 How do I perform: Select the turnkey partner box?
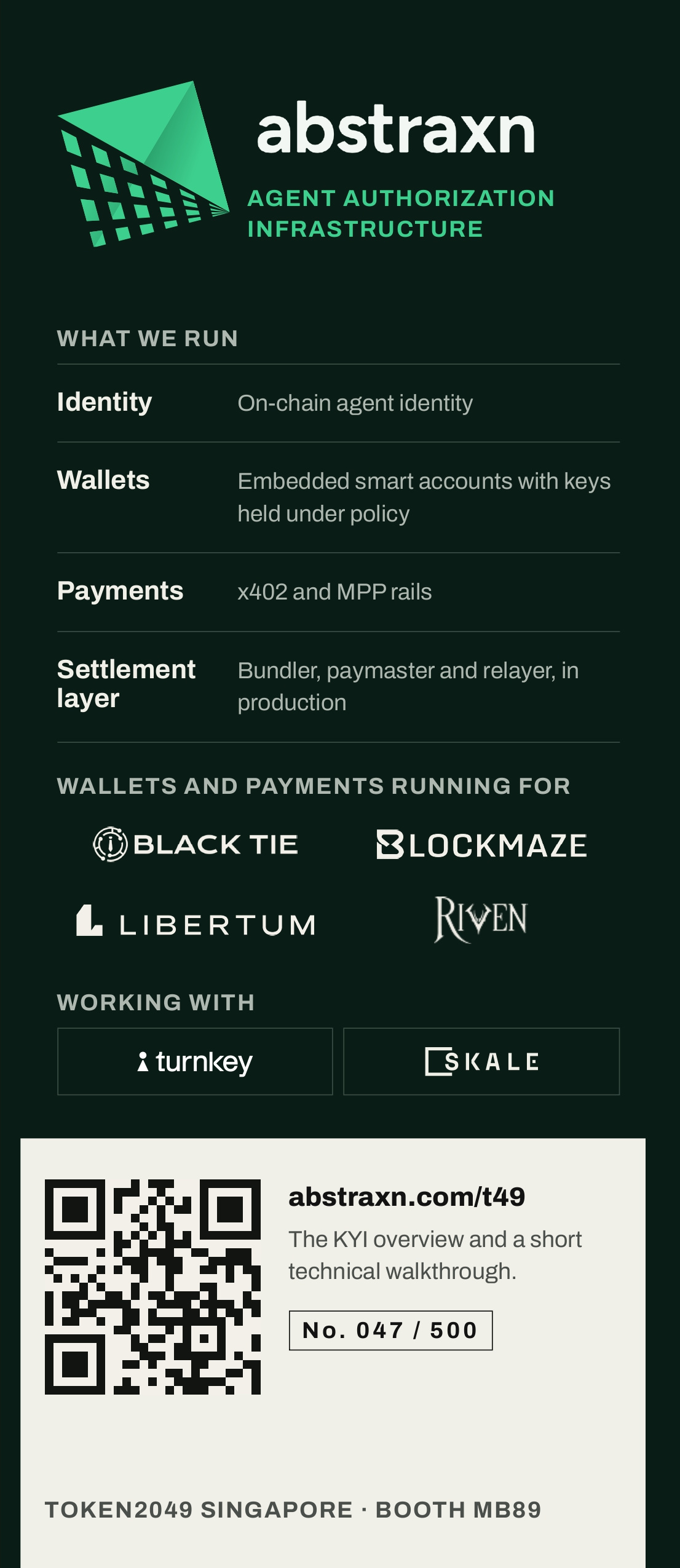[x=195, y=1061]
